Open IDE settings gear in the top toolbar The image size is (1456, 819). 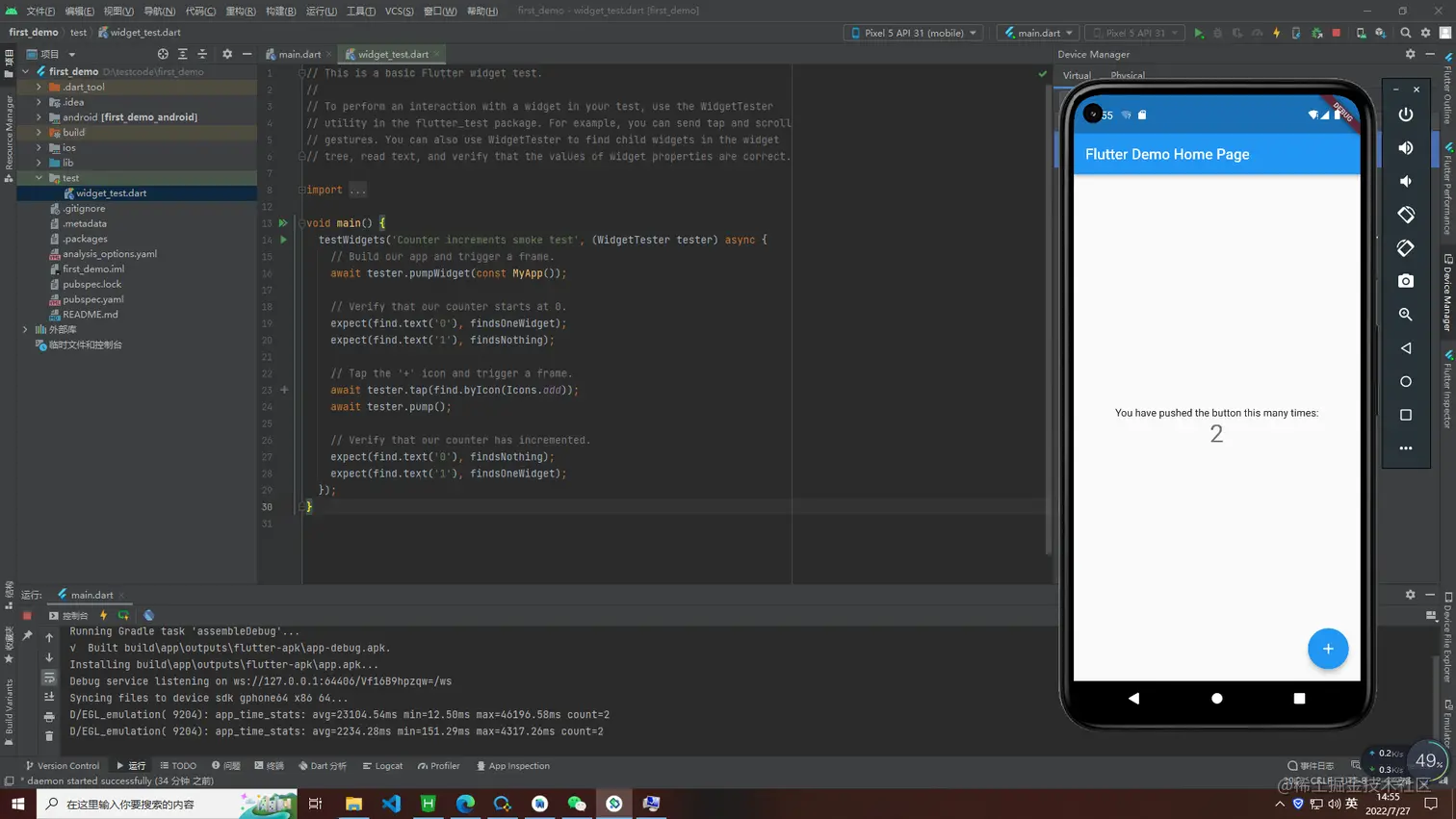1426,33
